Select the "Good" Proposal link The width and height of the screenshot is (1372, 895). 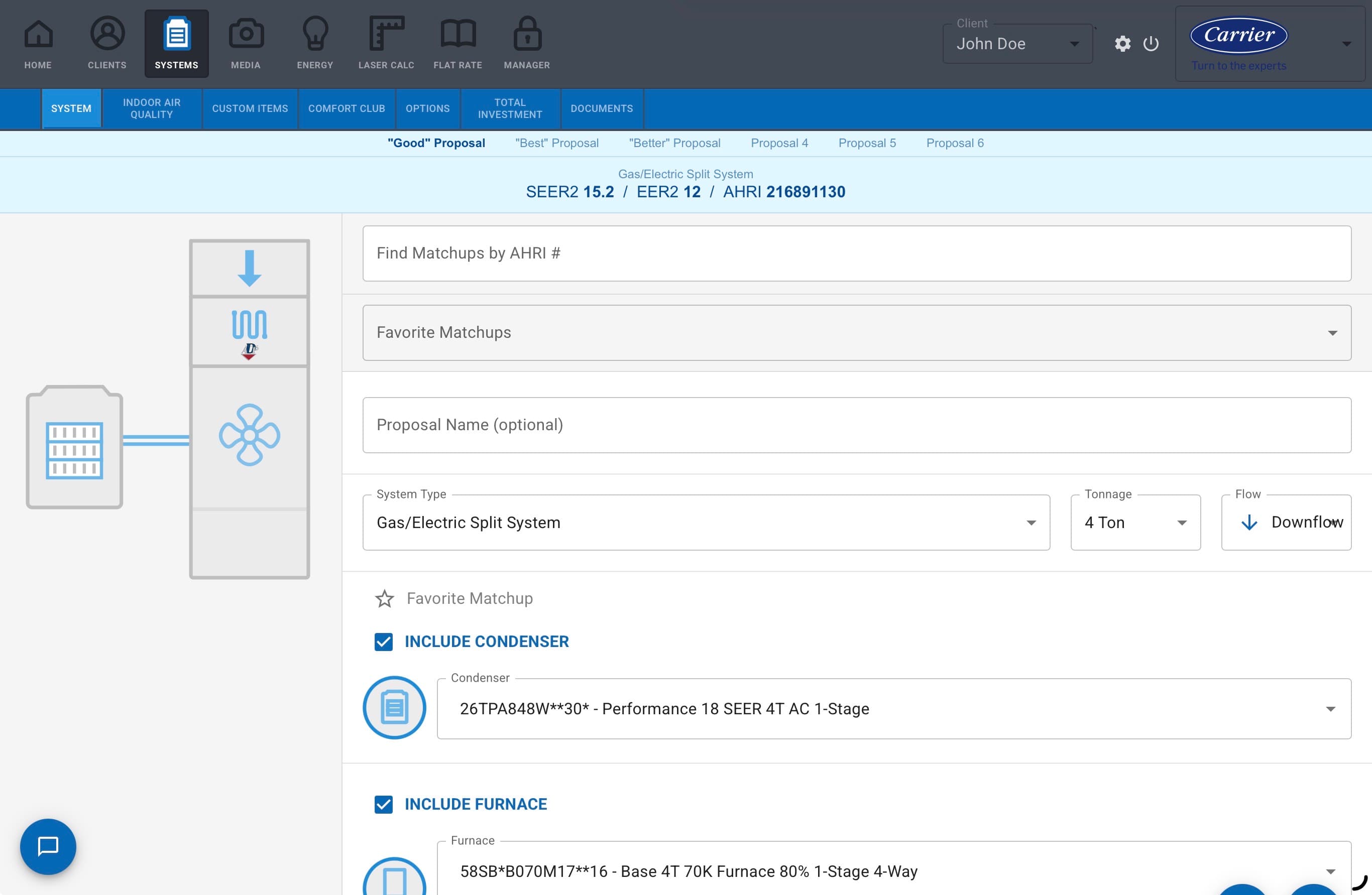pyautogui.click(x=436, y=143)
